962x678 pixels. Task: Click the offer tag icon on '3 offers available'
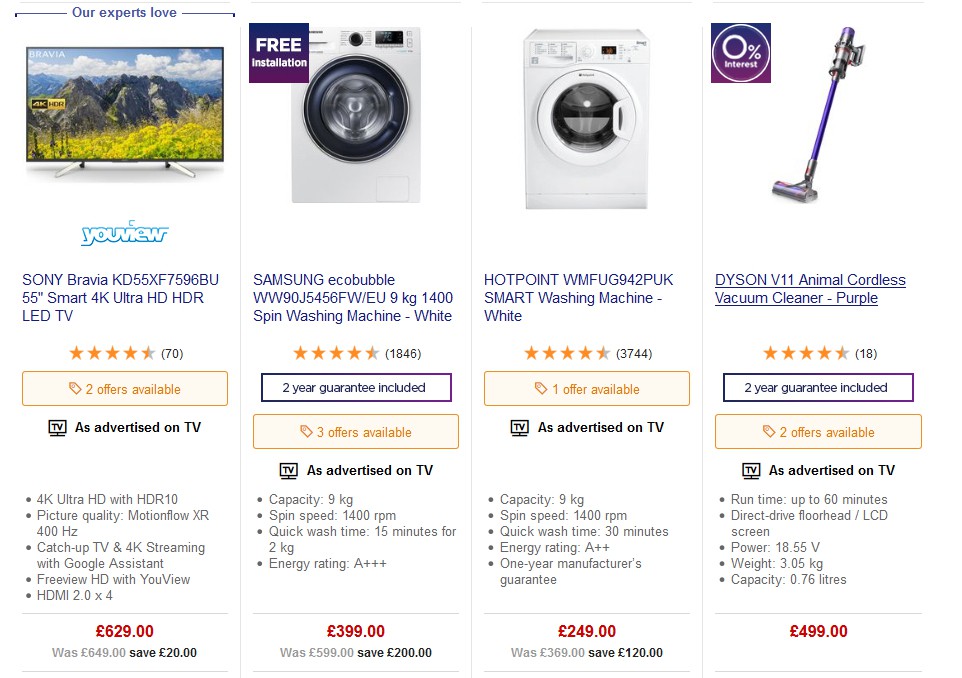308,431
